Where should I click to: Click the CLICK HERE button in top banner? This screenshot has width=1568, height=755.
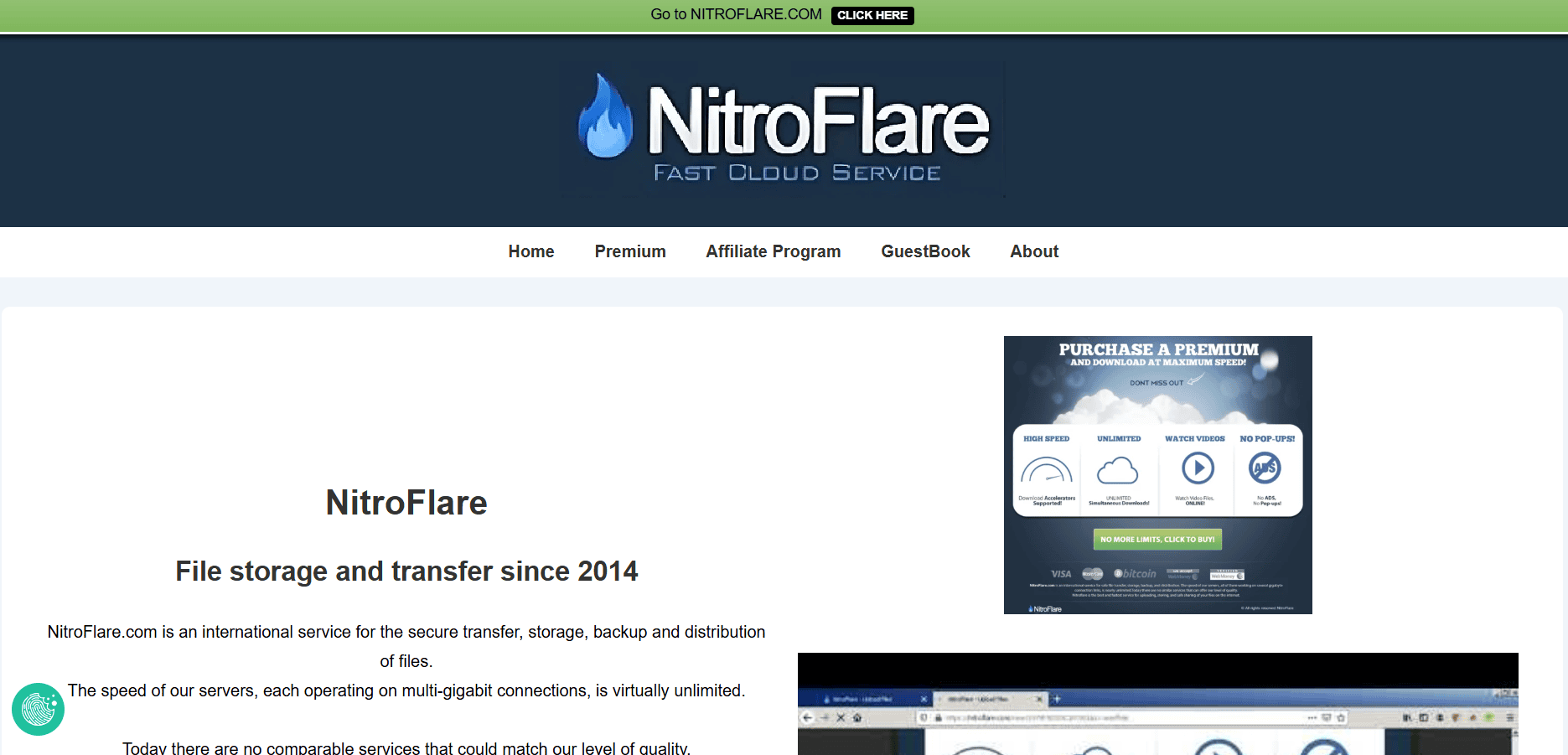pyautogui.click(x=872, y=15)
